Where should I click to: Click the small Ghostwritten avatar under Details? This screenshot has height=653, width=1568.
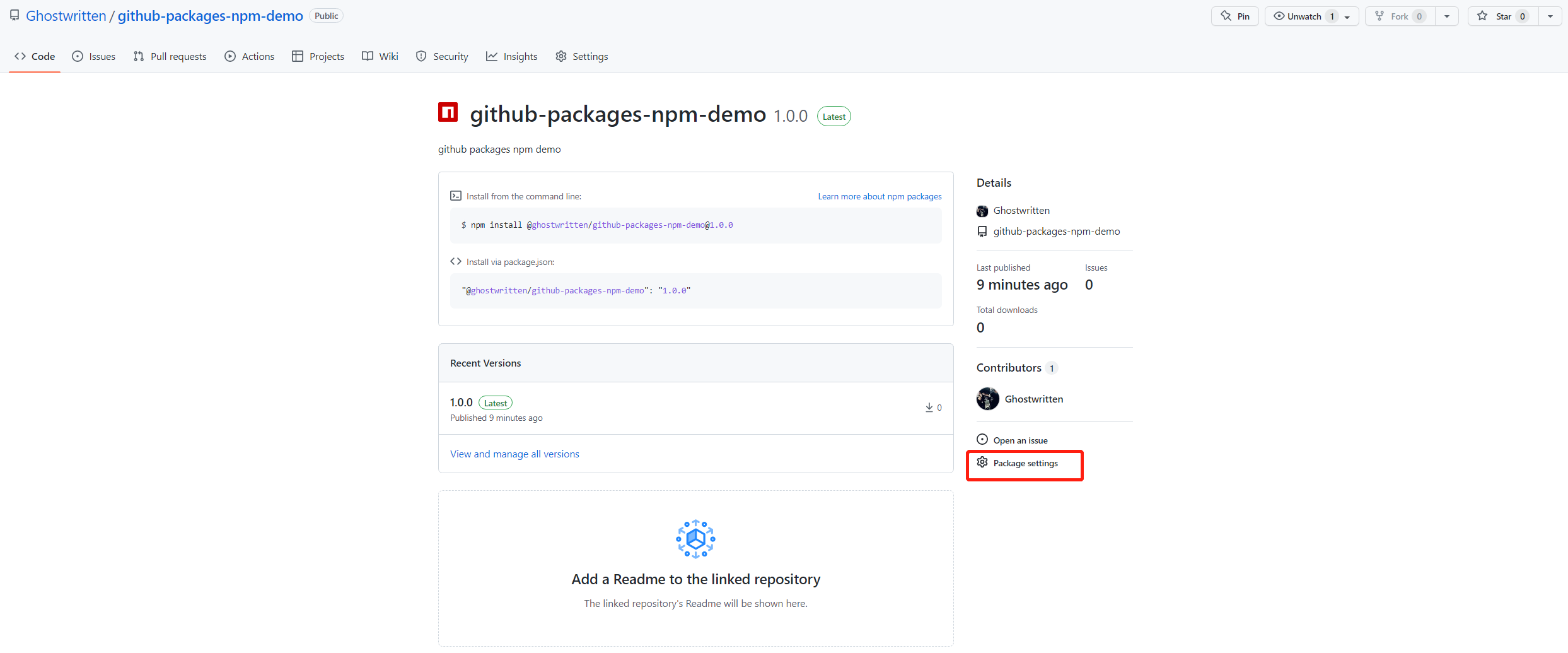[982, 211]
